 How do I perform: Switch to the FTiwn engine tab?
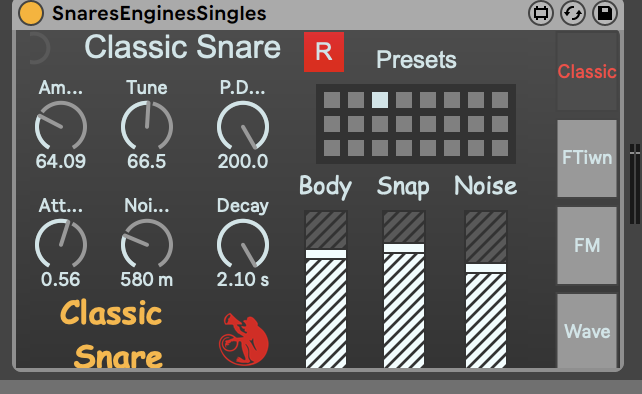[587, 158]
